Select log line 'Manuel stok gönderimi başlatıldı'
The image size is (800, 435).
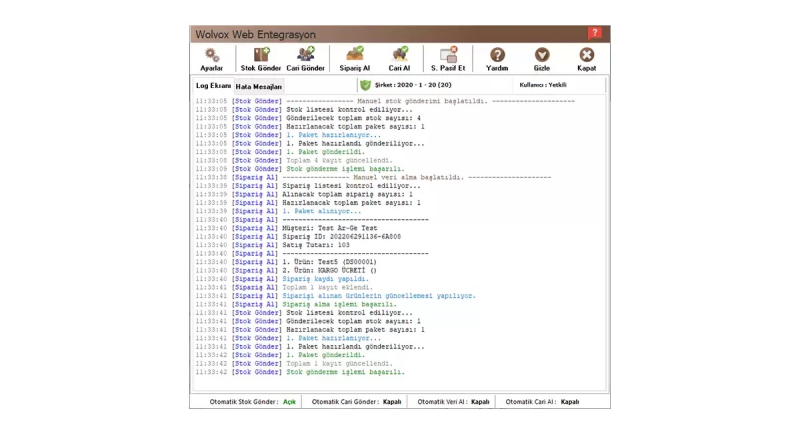click(x=385, y=101)
